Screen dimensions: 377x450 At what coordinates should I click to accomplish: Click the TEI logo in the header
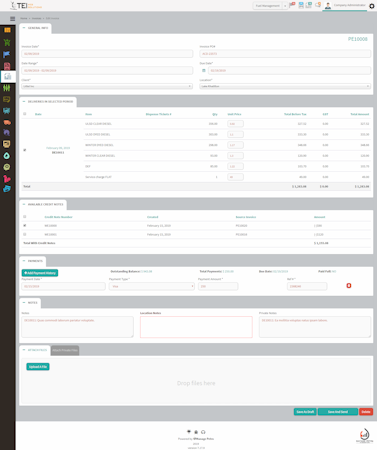coord(26,6)
